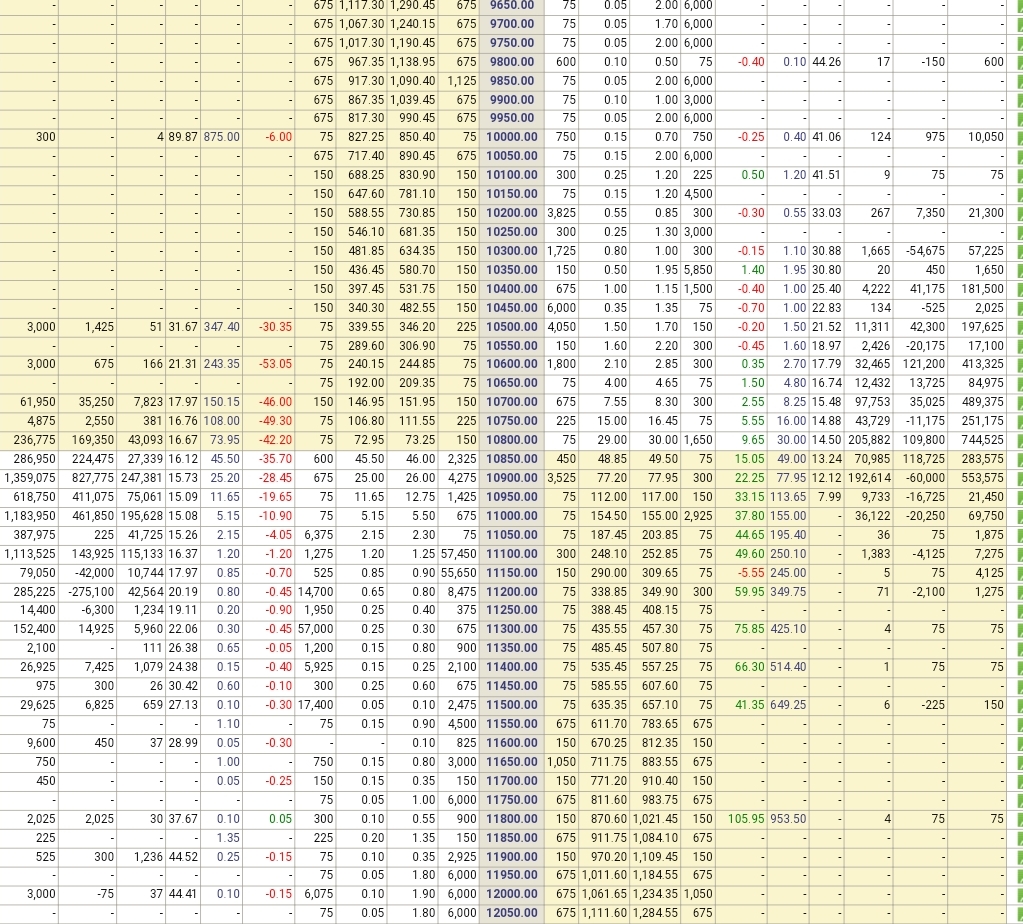Select strike price 11800.00
The height and width of the screenshot is (924, 1023).
tap(512, 819)
